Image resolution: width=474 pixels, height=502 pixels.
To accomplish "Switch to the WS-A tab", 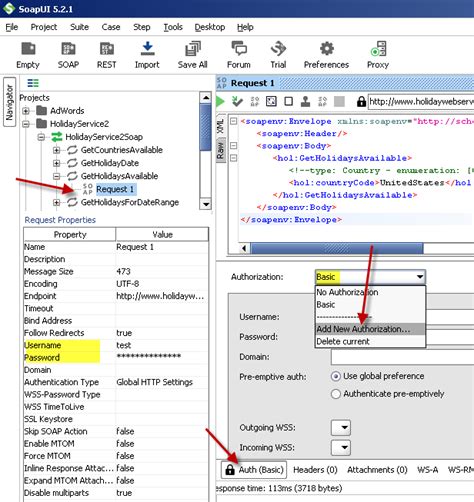I will tap(428, 470).
